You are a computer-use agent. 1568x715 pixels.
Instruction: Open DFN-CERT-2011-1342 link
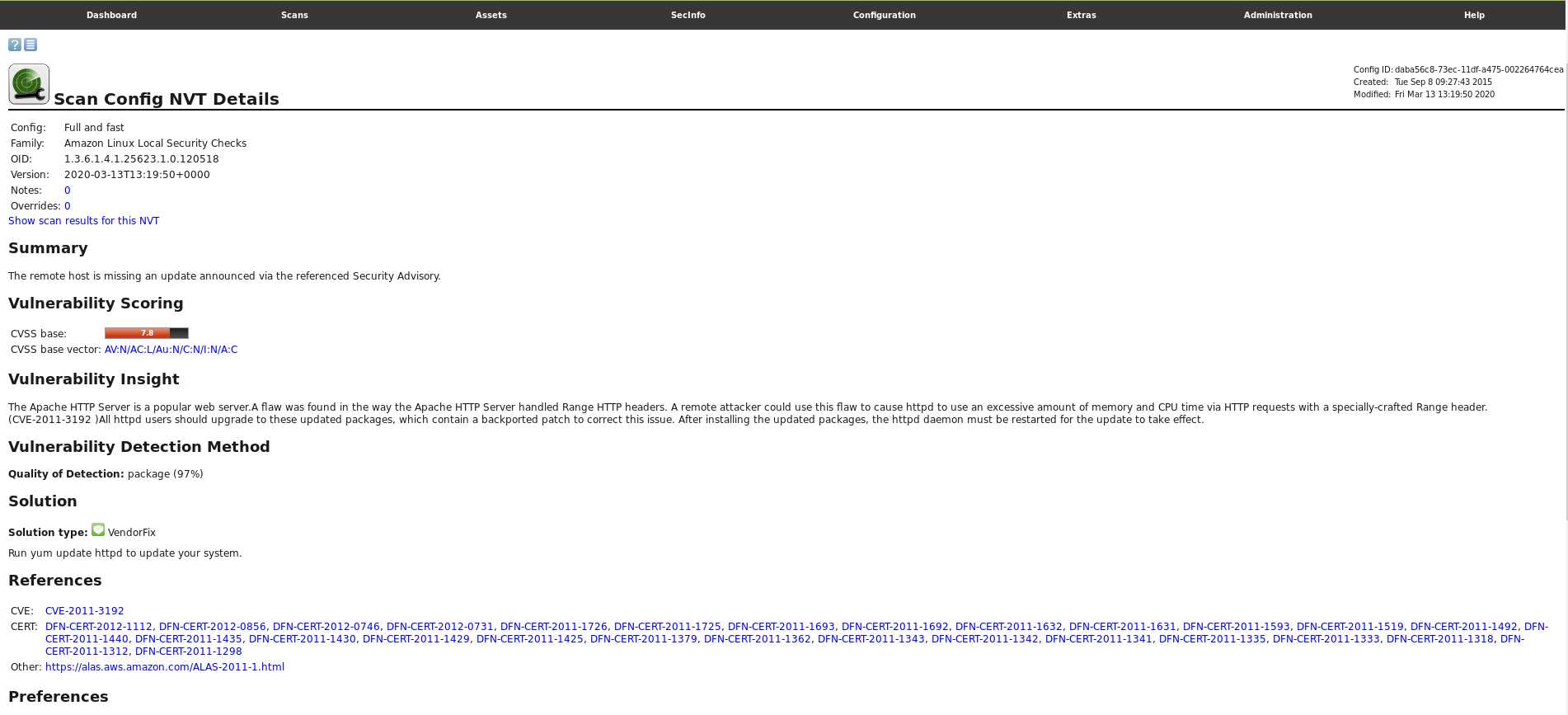985,639
